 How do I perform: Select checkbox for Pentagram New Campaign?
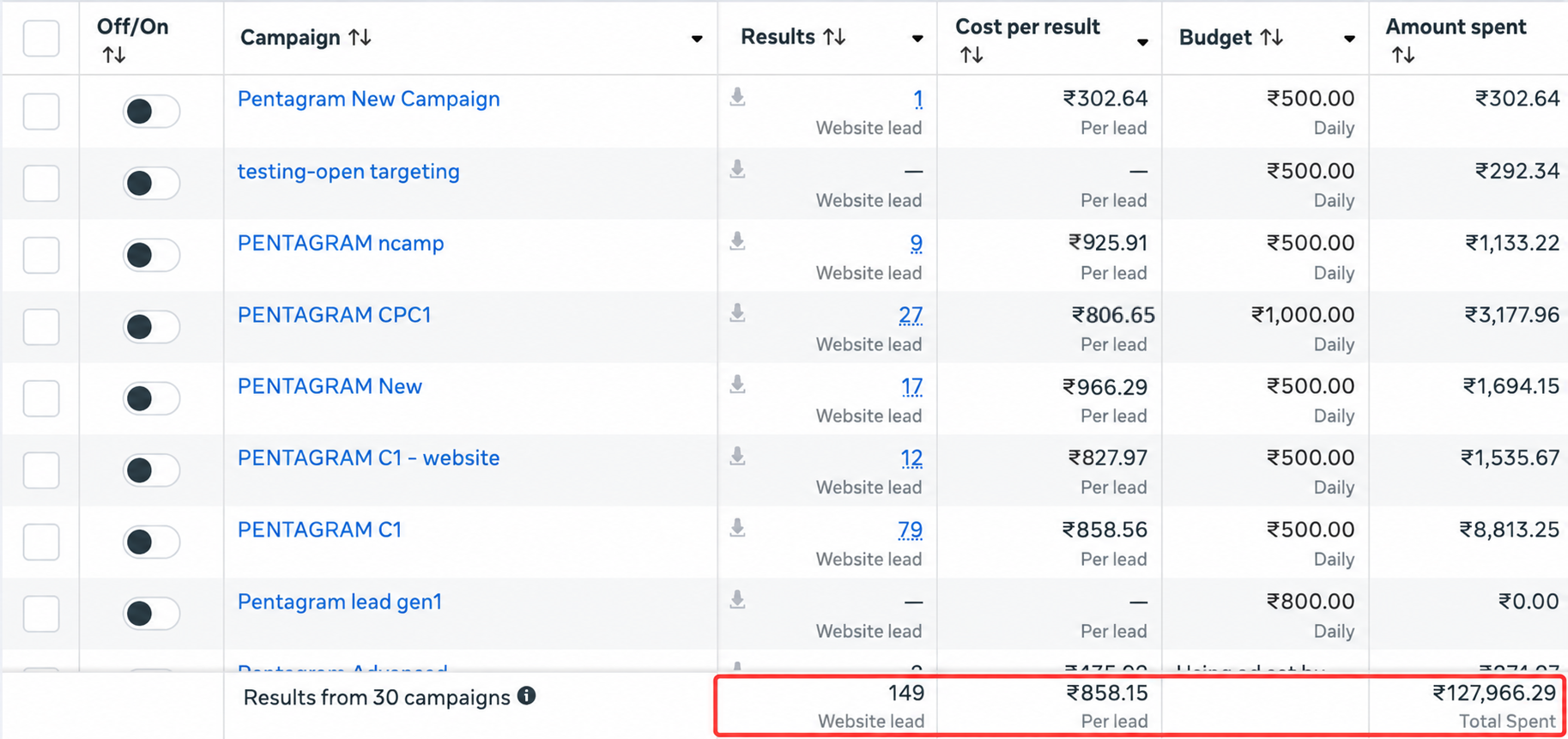click(41, 112)
